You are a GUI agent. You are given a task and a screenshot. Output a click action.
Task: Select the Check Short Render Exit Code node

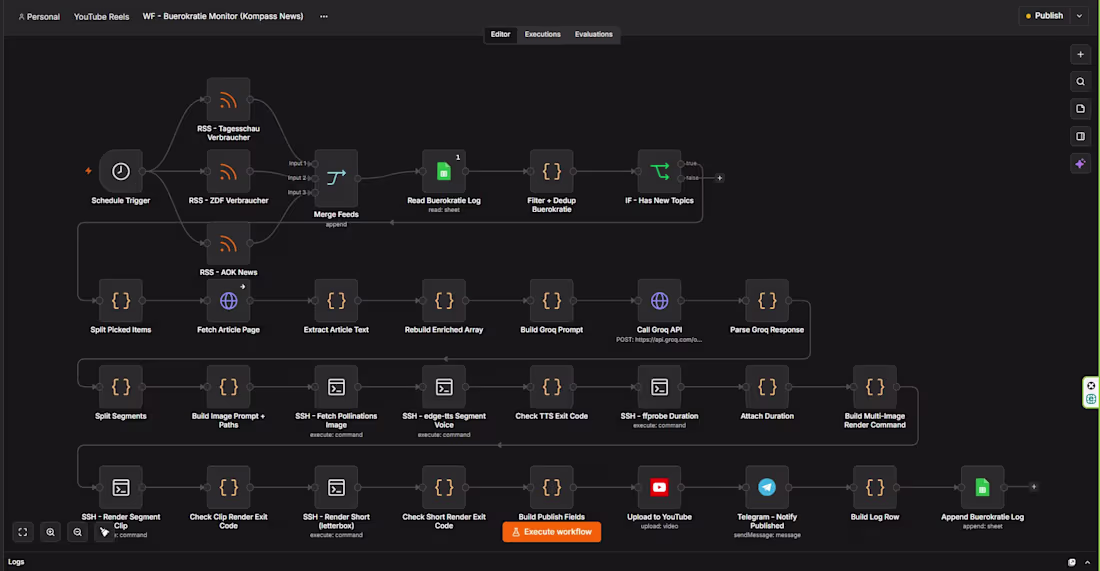coord(444,488)
